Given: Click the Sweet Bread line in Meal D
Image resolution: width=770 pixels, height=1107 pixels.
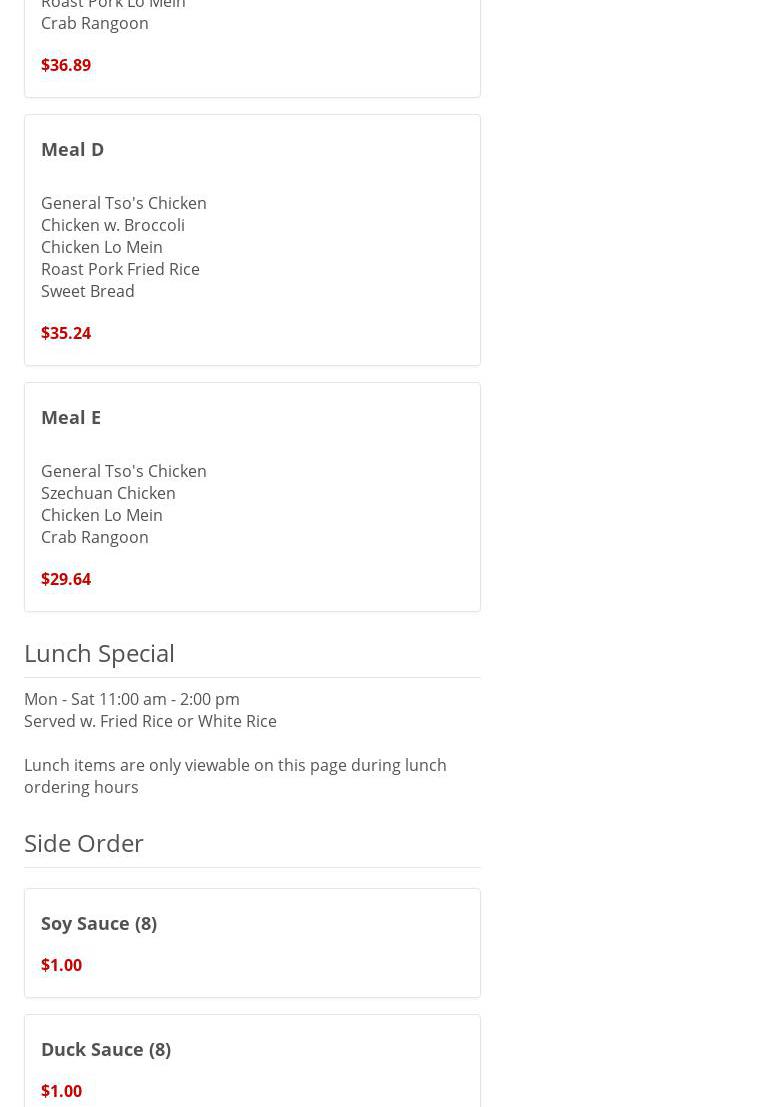Looking at the screenshot, I should click(88, 291).
